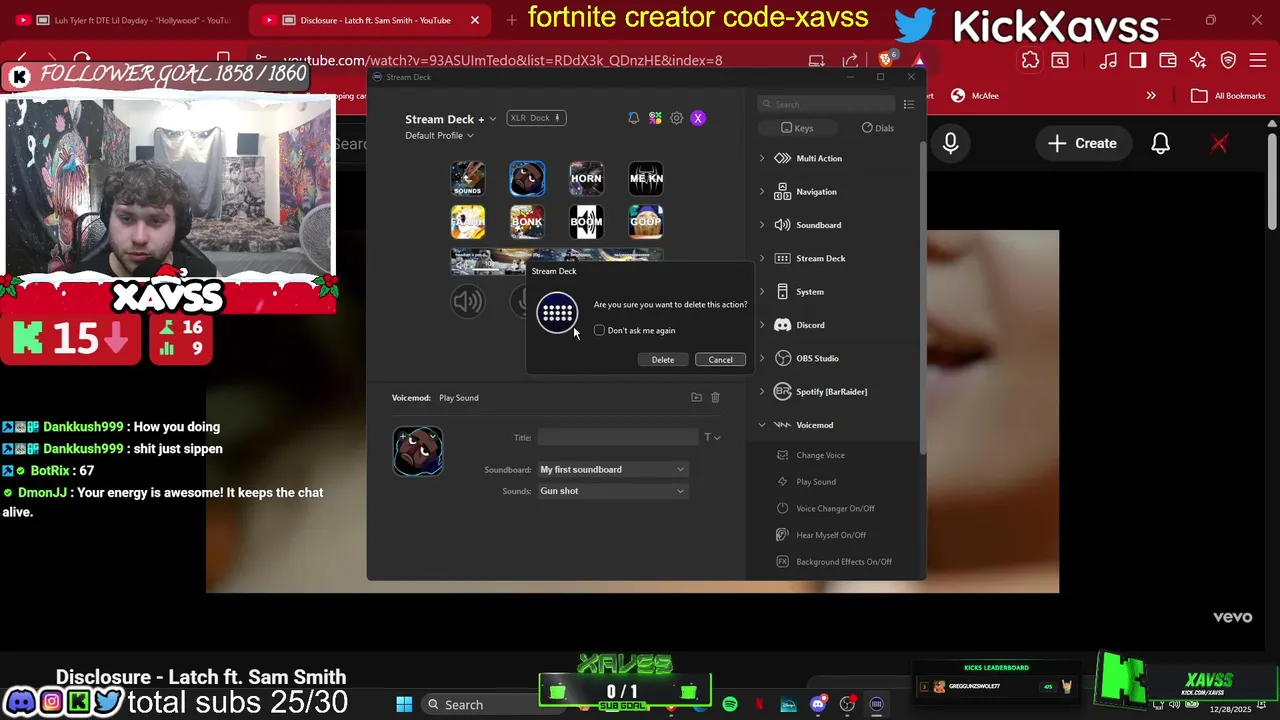1280x720 pixels.
Task: Switch to the Keys tab
Action: pyautogui.click(x=797, y=128)
